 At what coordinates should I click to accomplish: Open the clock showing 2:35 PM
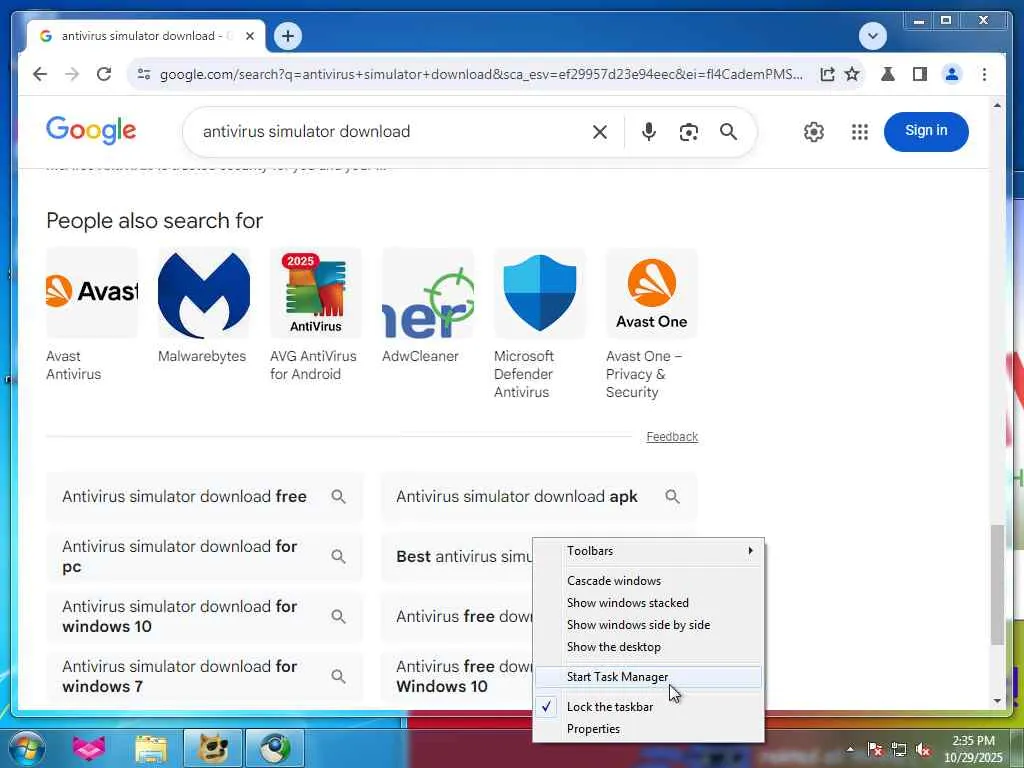coord(973,749)
